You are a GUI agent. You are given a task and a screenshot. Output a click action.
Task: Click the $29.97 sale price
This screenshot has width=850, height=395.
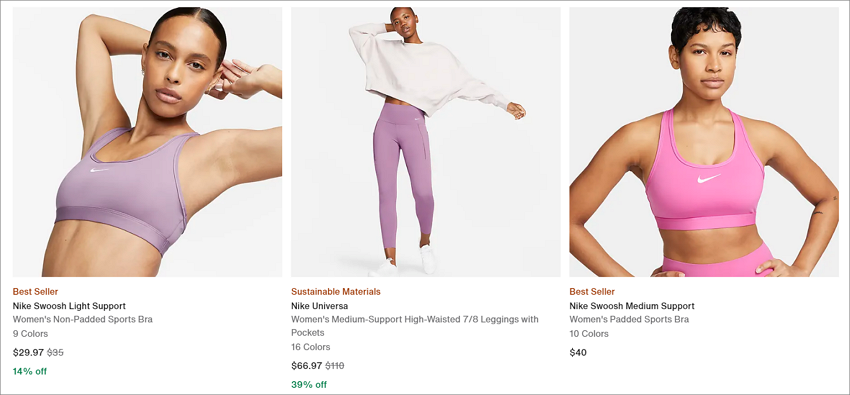(x=28, y=353)
